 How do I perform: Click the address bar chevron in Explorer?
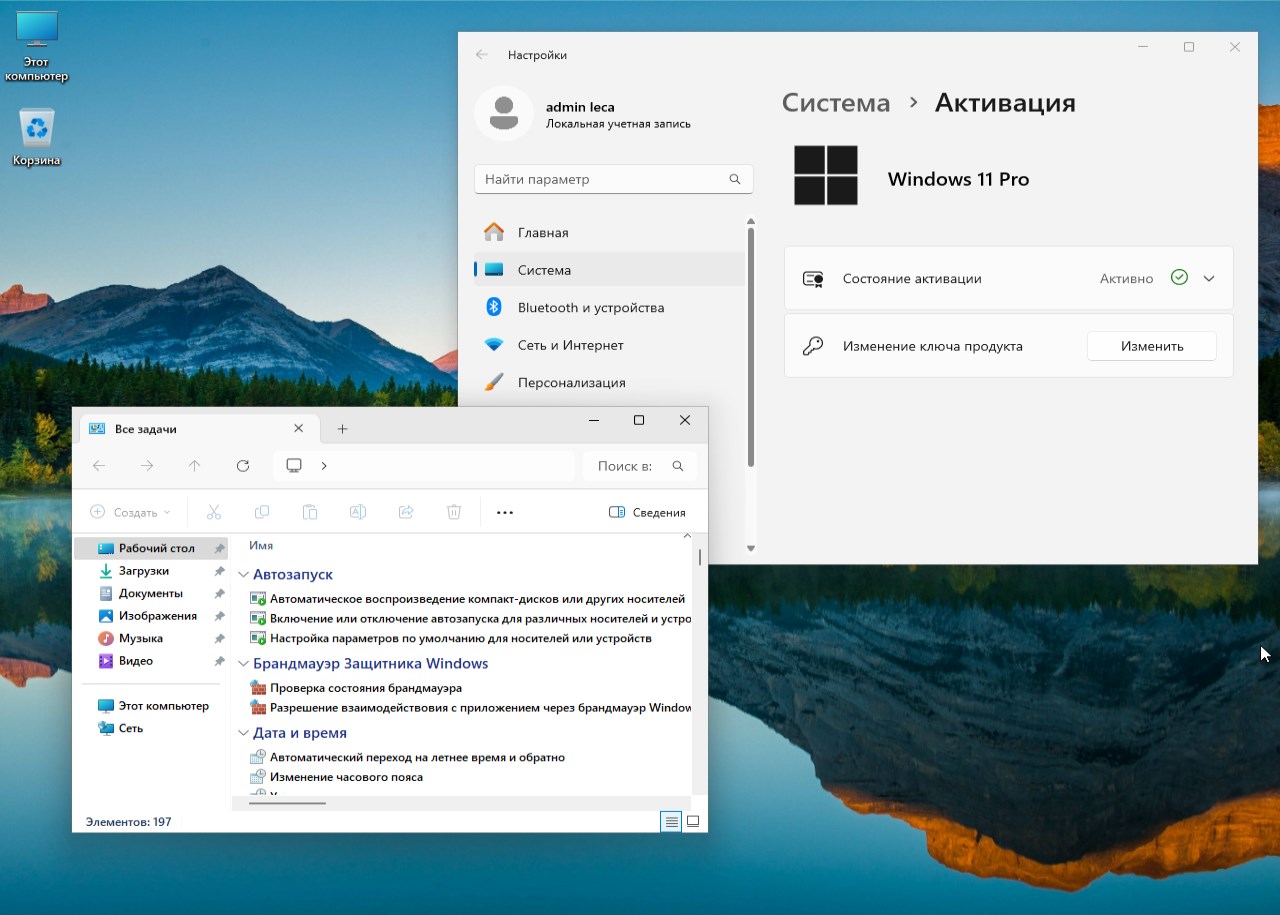(324, 466)
